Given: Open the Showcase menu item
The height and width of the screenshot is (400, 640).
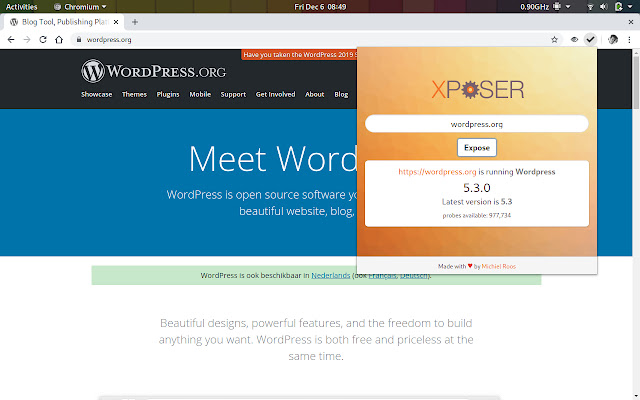Looking at the screenshot, I should pos(96,94).
